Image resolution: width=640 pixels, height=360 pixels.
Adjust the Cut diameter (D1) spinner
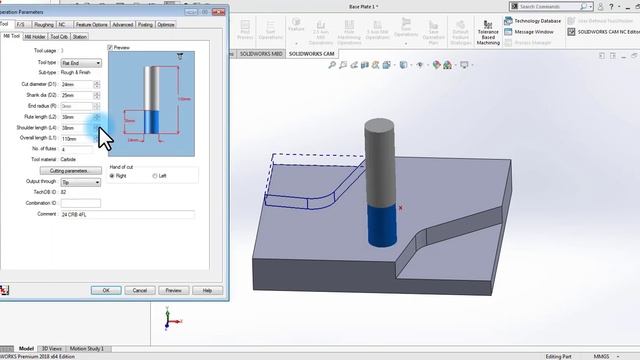click(x=97, y=84)
